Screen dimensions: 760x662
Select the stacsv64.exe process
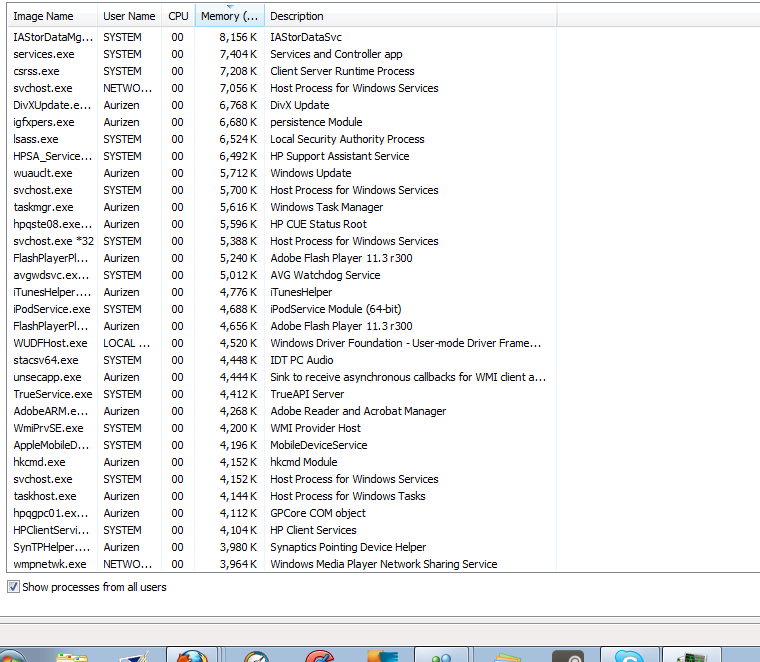(x=282, y=360)
